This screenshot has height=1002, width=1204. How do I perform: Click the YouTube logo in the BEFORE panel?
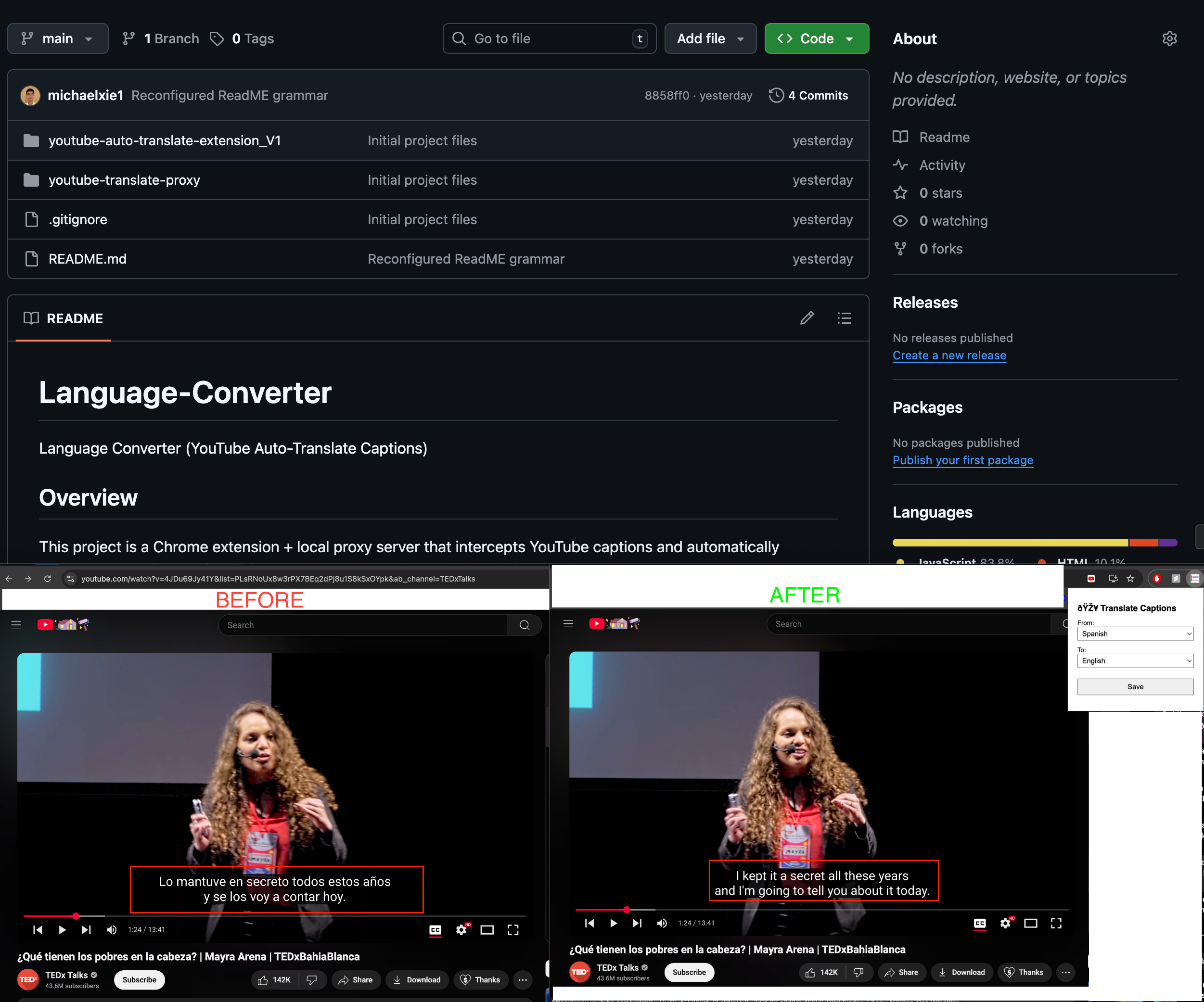63,624
